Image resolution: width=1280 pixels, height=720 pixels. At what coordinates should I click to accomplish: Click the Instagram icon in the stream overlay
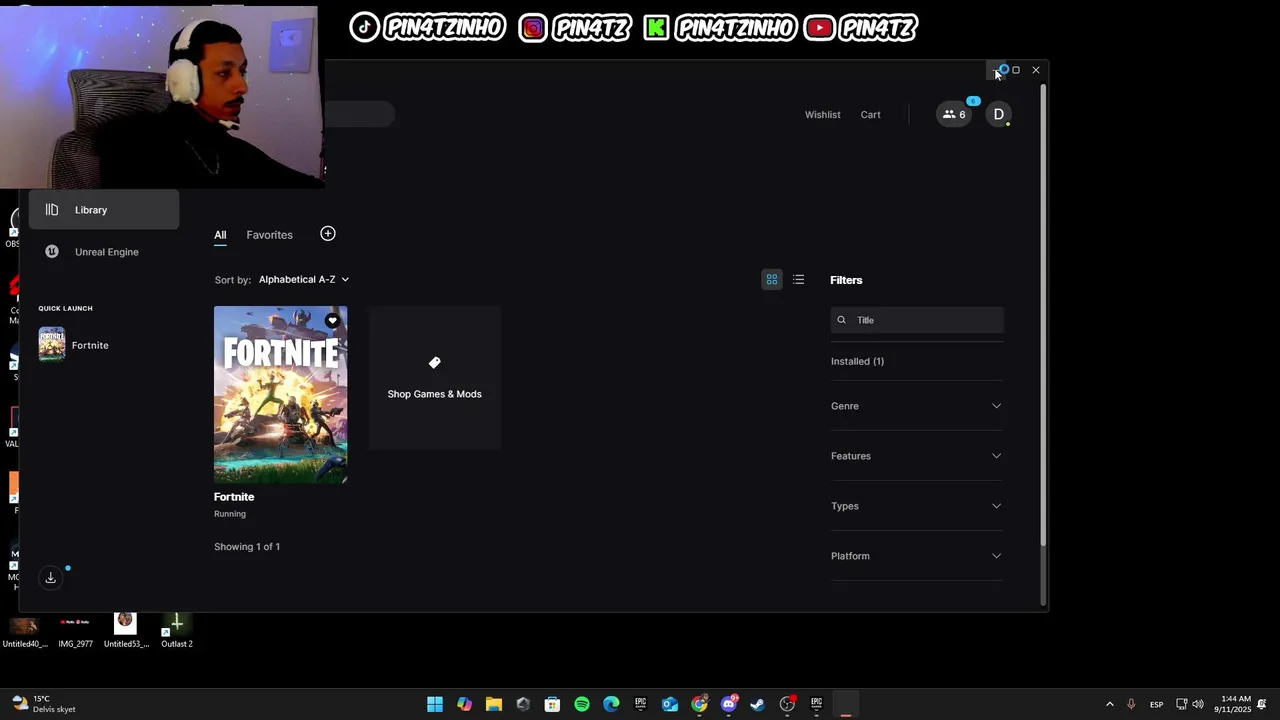tap(533, 28)
